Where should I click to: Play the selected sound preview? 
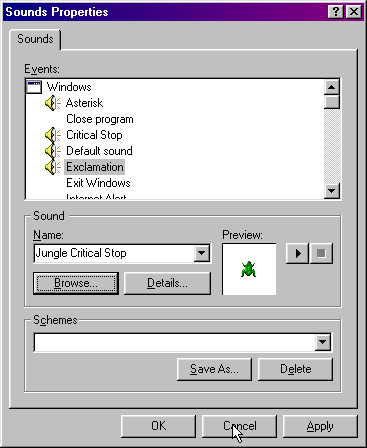(297, 254)
